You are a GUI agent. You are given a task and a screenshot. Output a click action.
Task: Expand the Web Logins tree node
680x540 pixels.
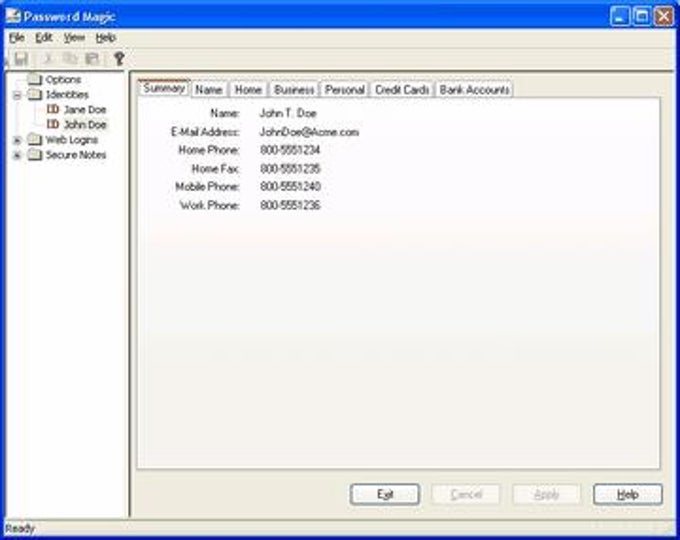point(17,140)
